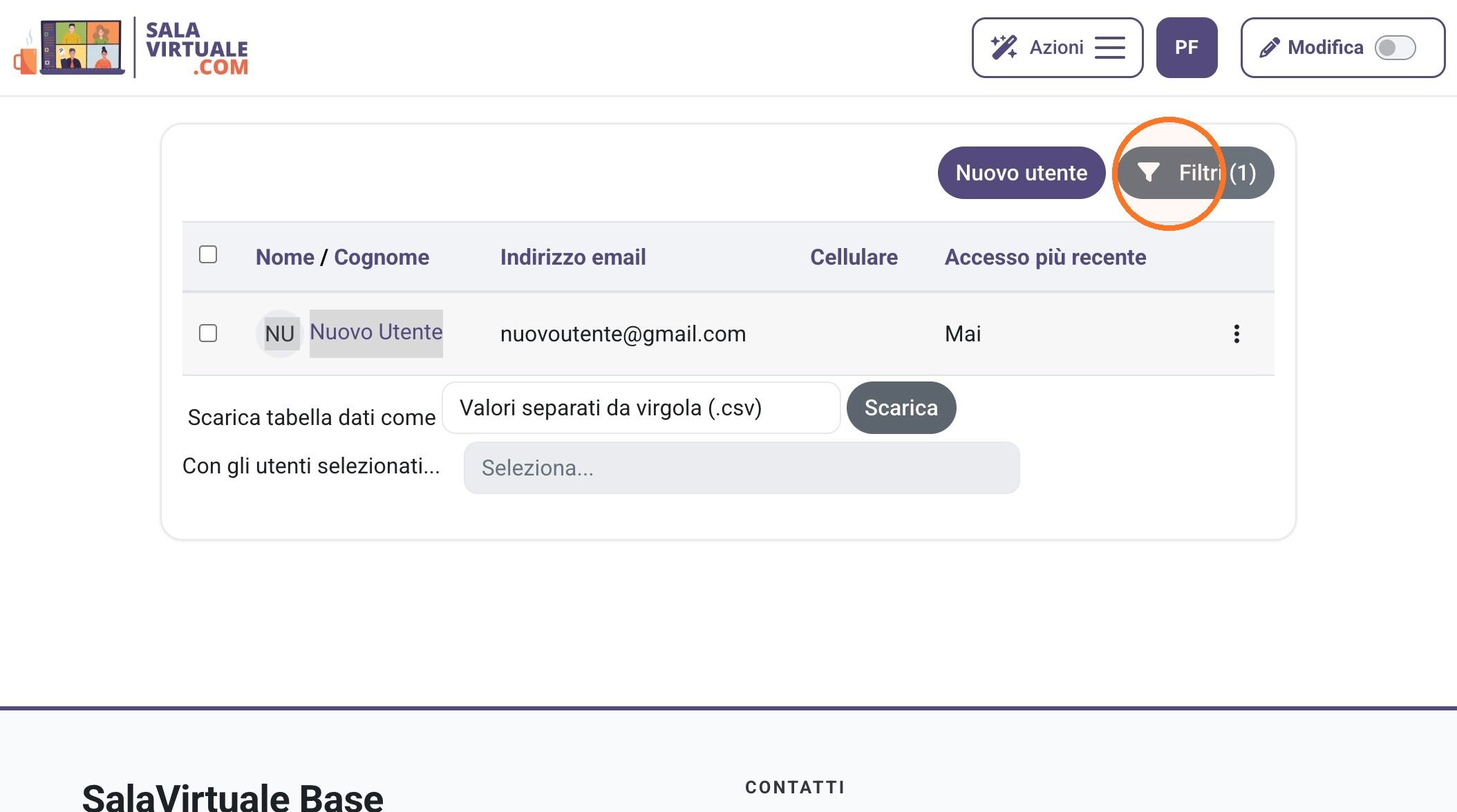Check the select-all users checkbox

tap(208, 254)
